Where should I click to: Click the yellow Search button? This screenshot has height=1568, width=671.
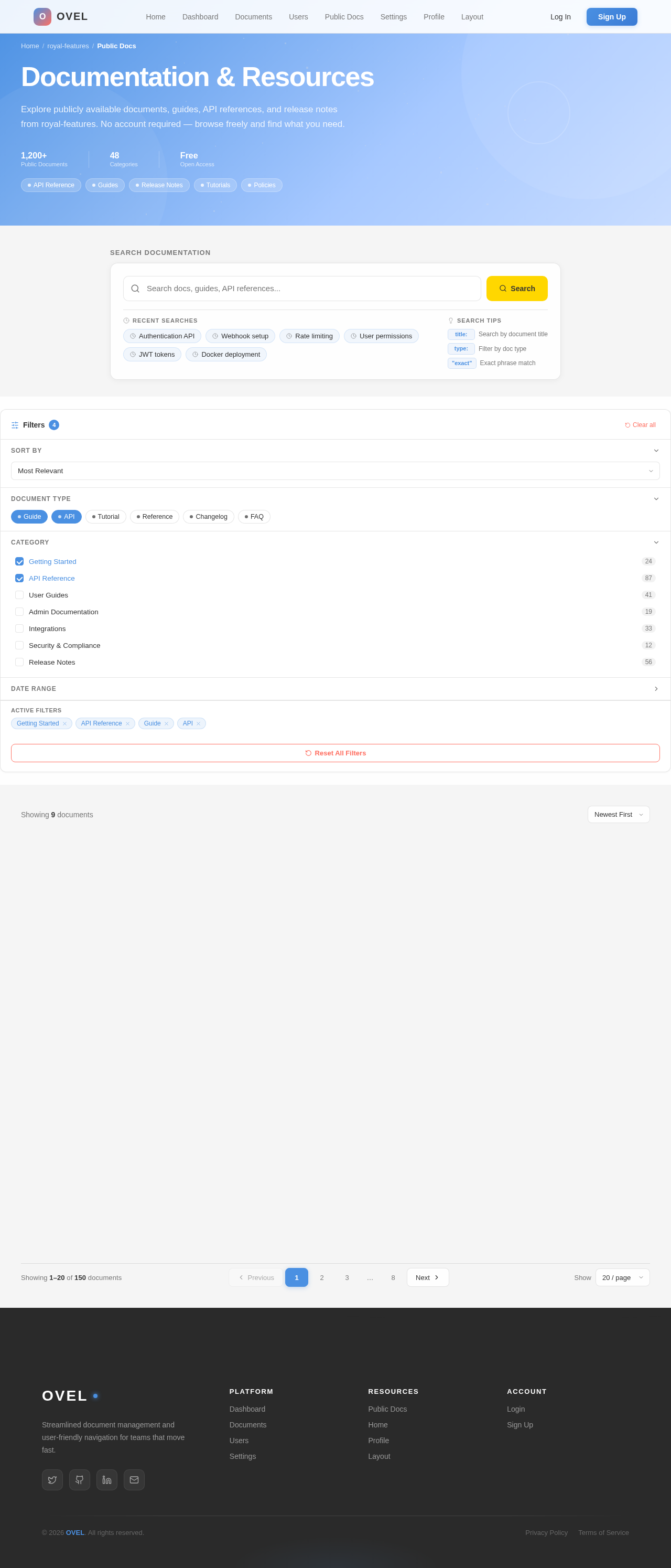(x=517, y=289)
